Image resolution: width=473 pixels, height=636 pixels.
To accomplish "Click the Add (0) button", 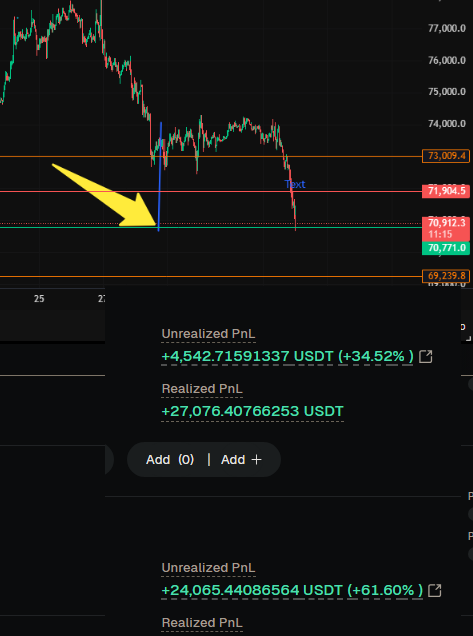I will point(170,460).
